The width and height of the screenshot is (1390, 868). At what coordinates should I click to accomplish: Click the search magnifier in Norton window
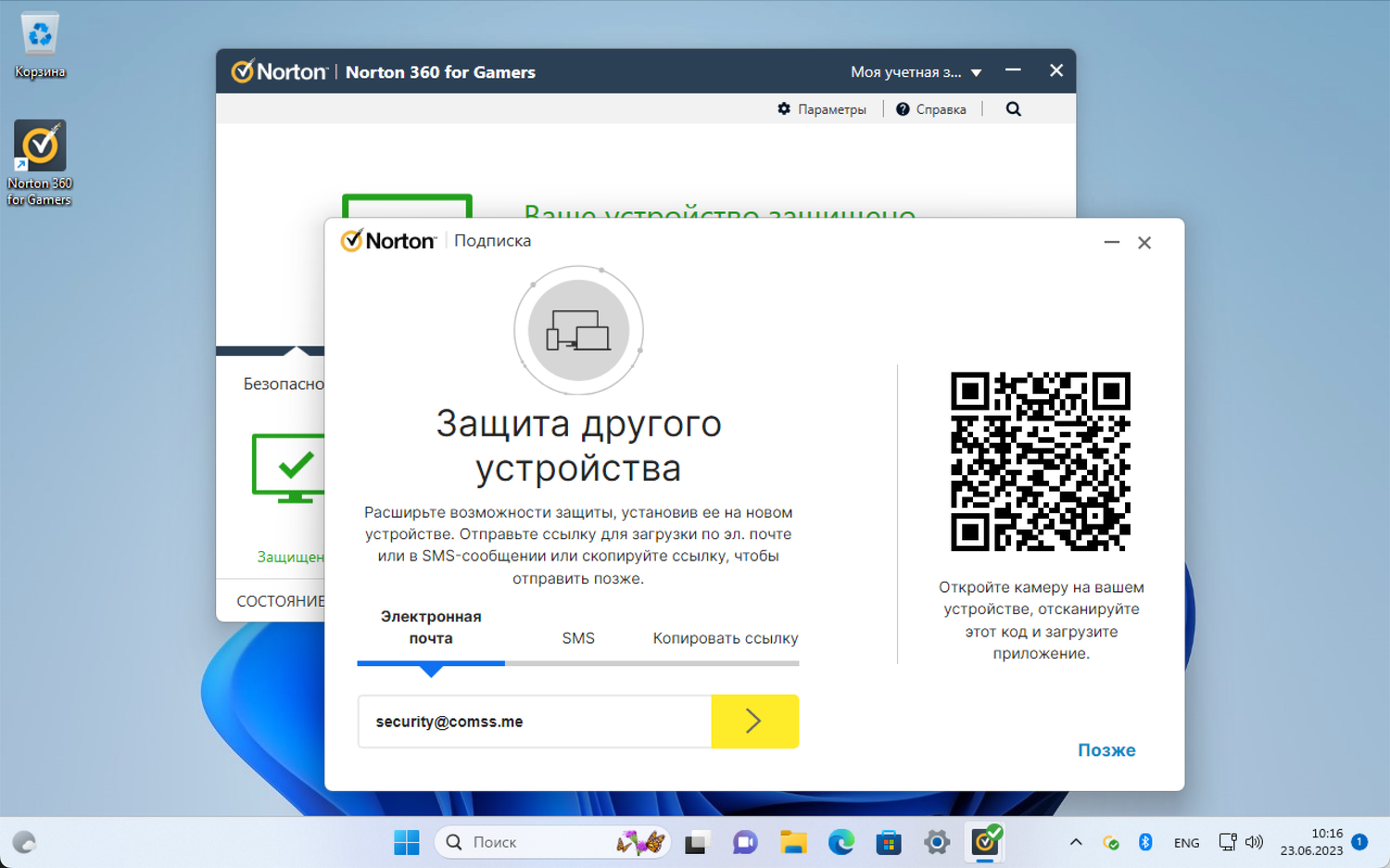pos(1014,109)
